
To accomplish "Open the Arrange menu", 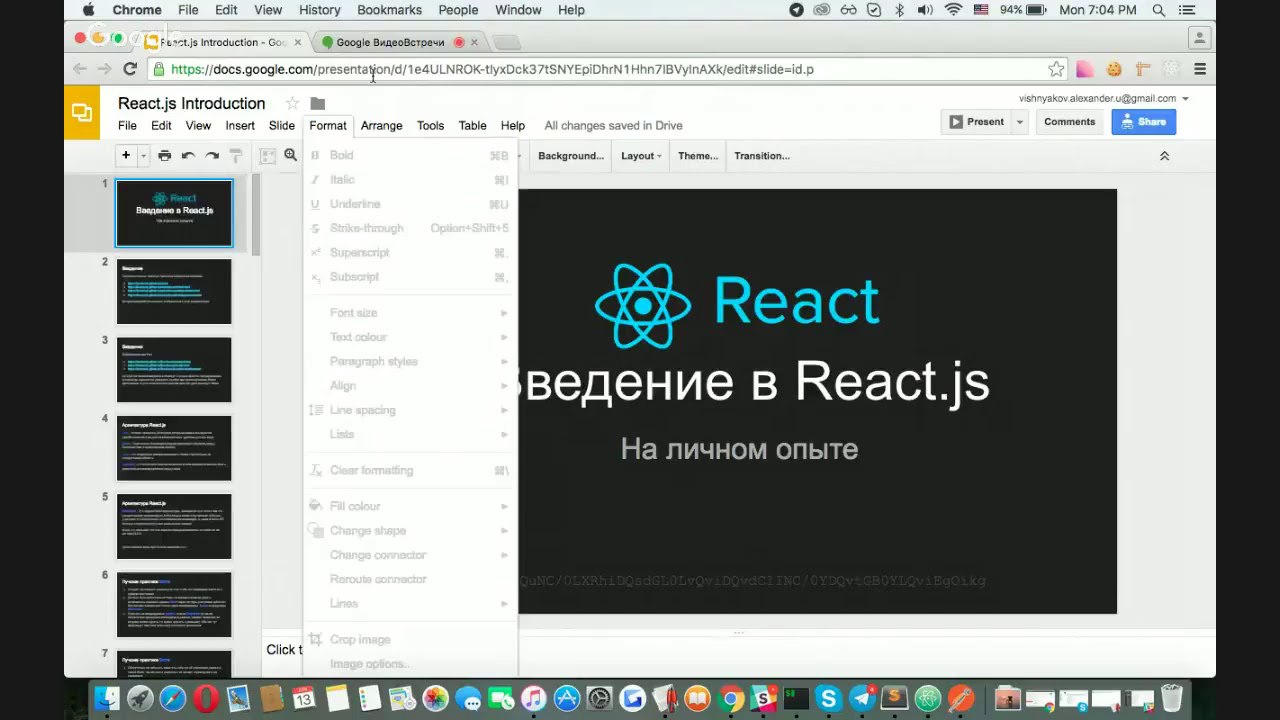I will pyautogui.click(x=381, y=125).
